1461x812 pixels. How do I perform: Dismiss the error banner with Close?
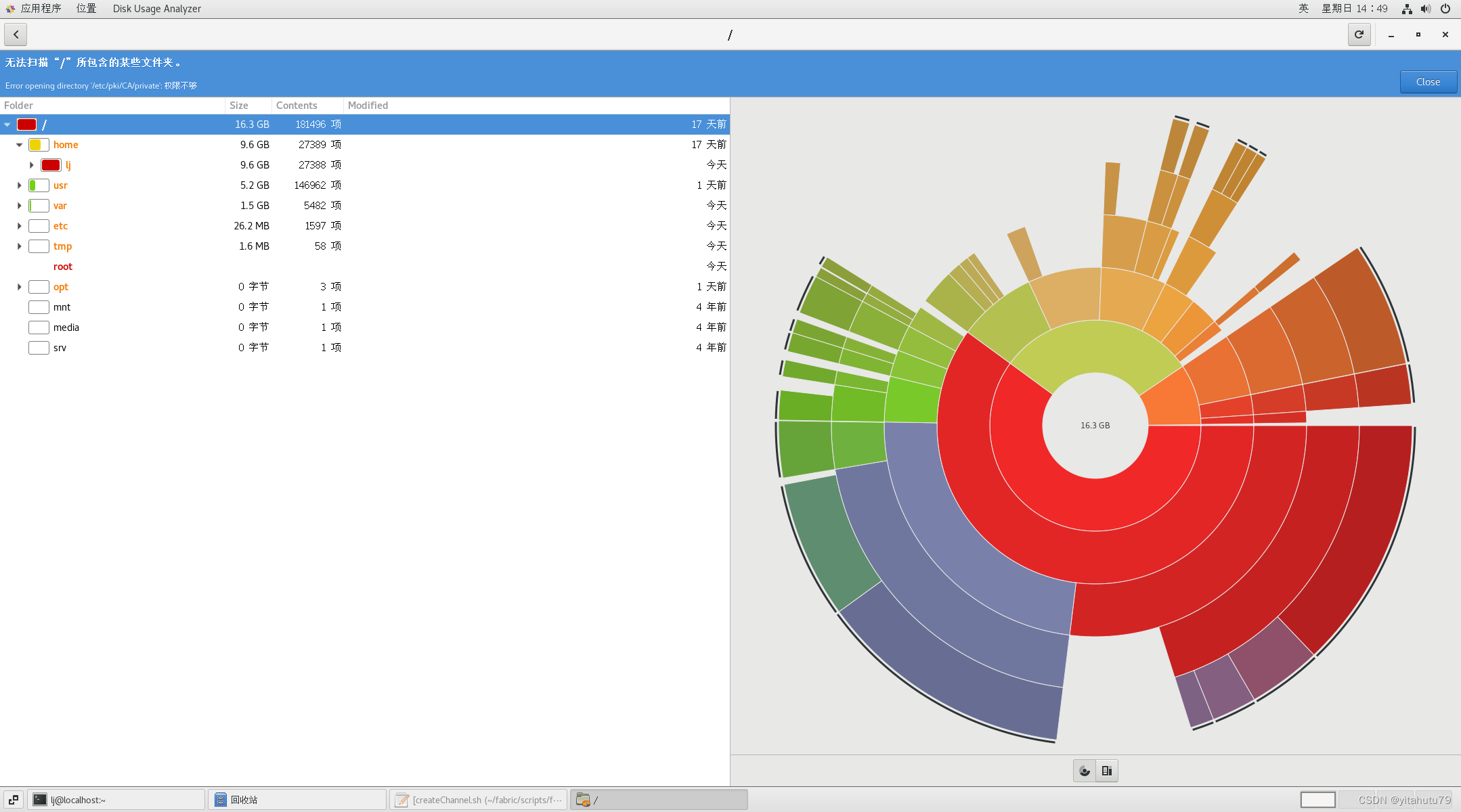[x=1428, y=82]
